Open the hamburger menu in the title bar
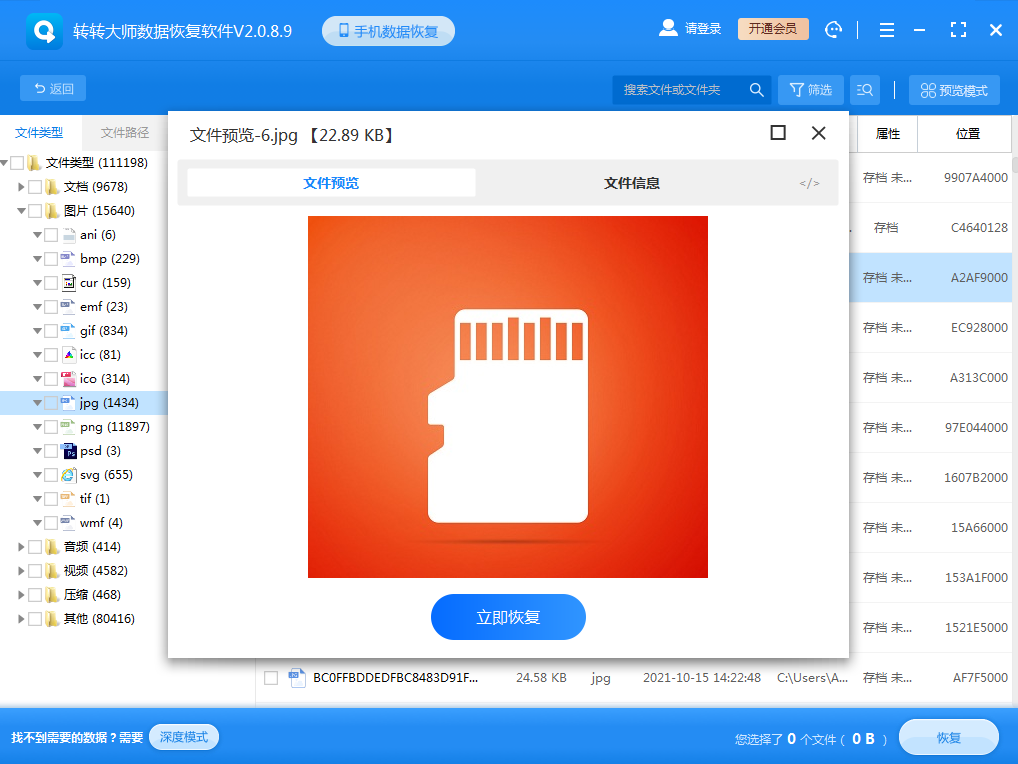The height and width of the screenshot is (764, 1018). click(886, 29)
